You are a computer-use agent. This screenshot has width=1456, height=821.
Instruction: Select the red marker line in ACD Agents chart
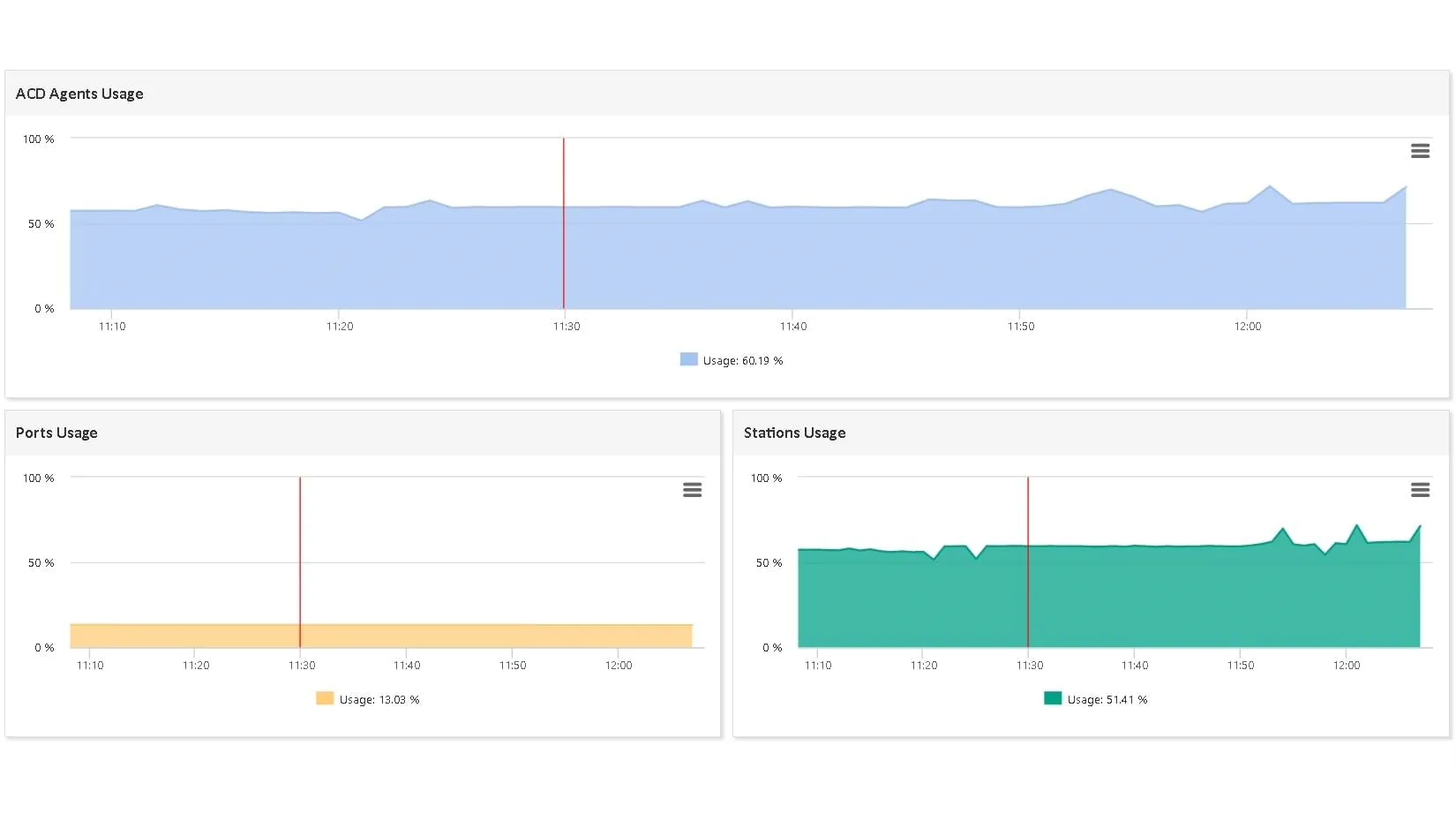pos(564,177)
